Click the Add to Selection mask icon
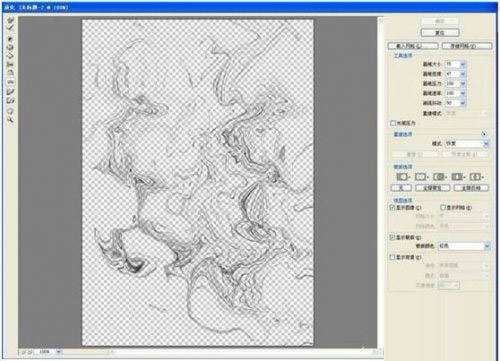 click(421, 176)
